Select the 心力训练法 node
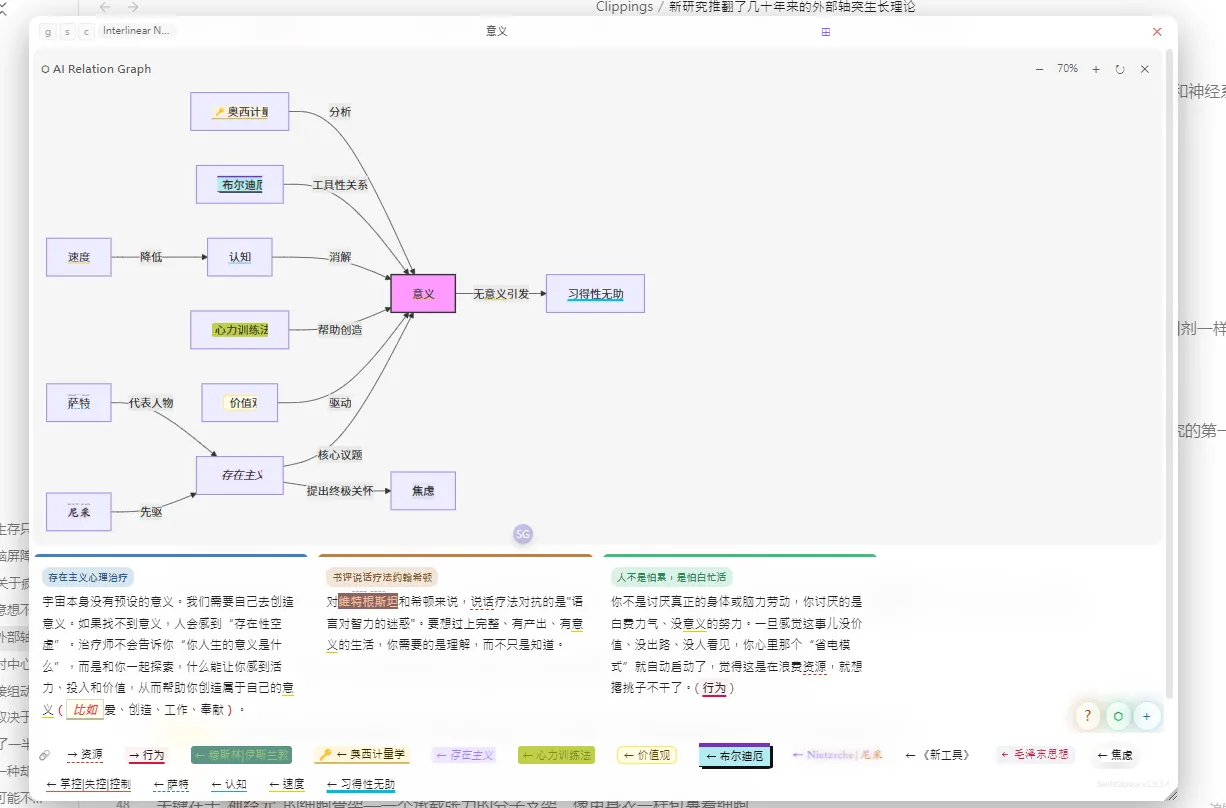This screenshot has height=808, width=1226. (240, 330)
